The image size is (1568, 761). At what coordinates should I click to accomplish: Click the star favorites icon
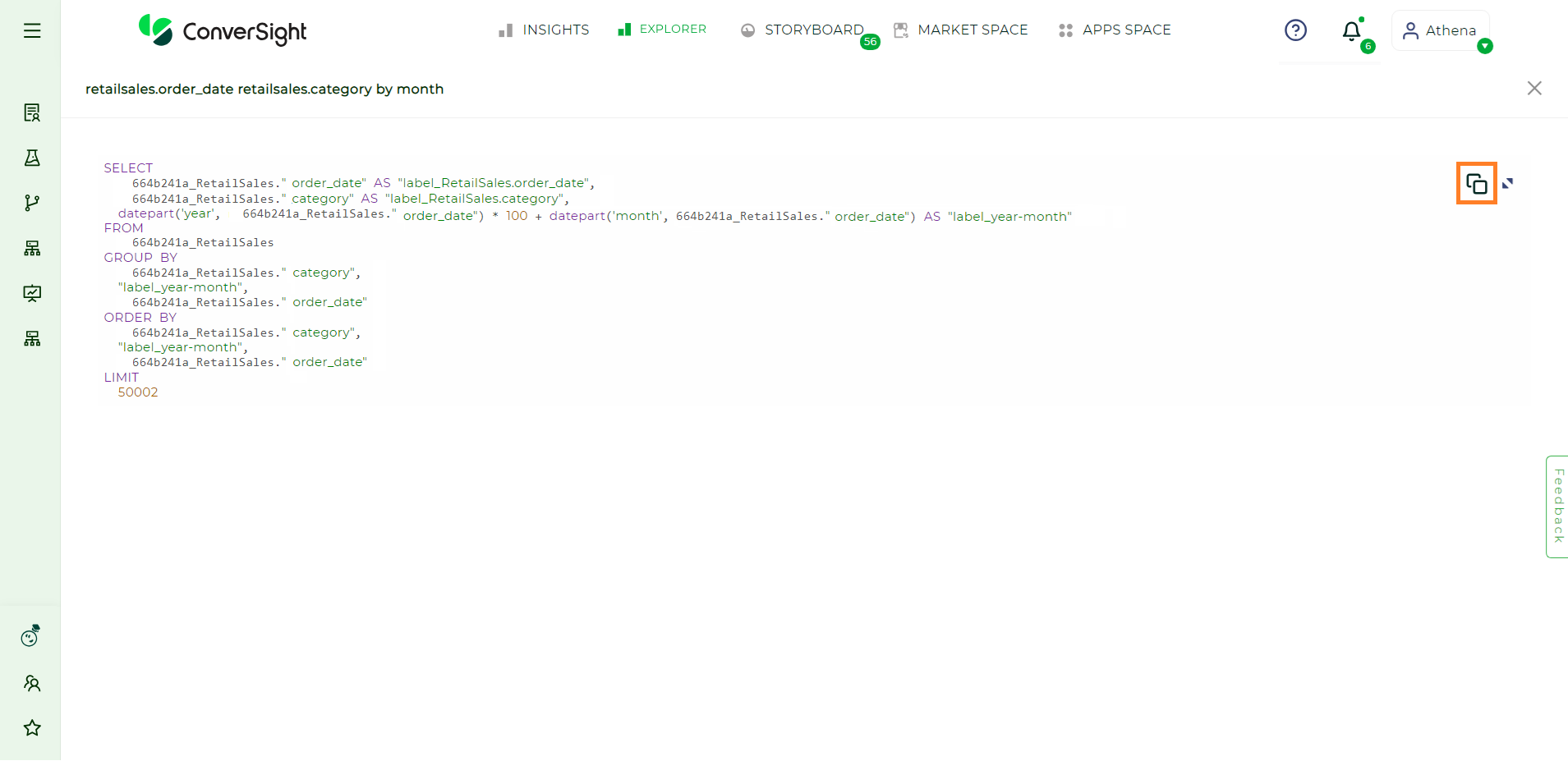click(32, 728)
